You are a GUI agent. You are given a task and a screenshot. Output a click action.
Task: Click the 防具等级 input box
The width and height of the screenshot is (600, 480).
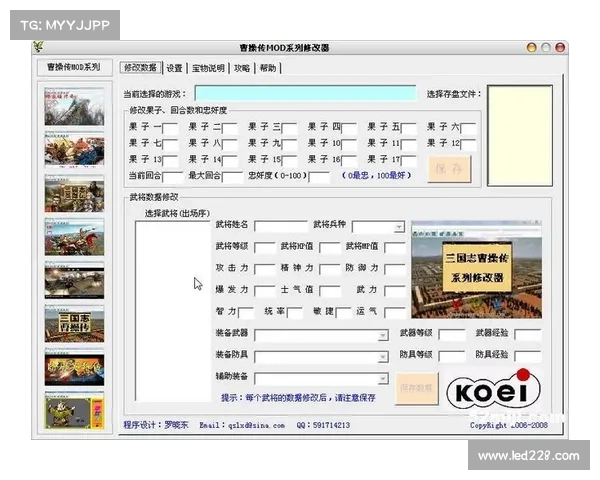tap(452, 356)
